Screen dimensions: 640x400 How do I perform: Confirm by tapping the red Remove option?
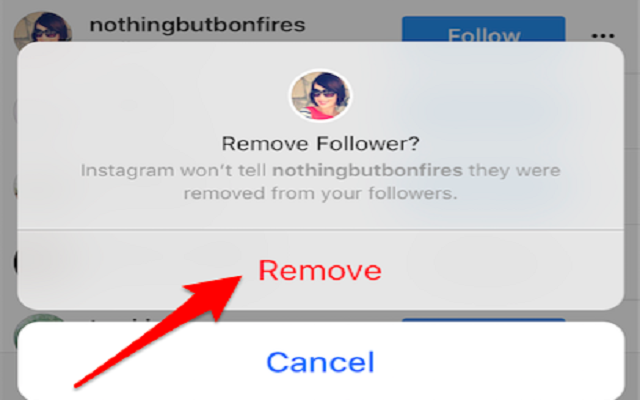320,270
